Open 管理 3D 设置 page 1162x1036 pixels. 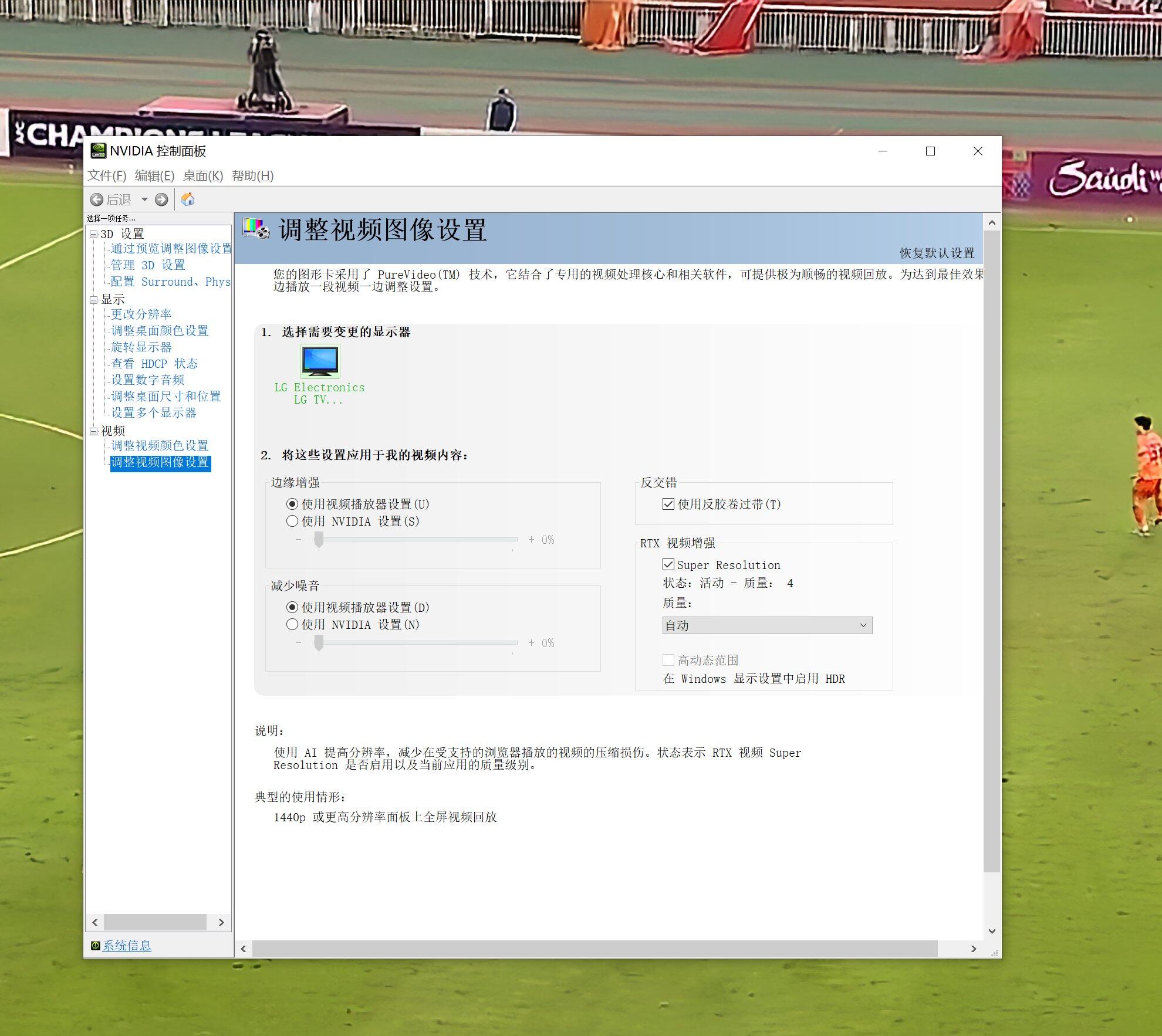tap(148, 265)
